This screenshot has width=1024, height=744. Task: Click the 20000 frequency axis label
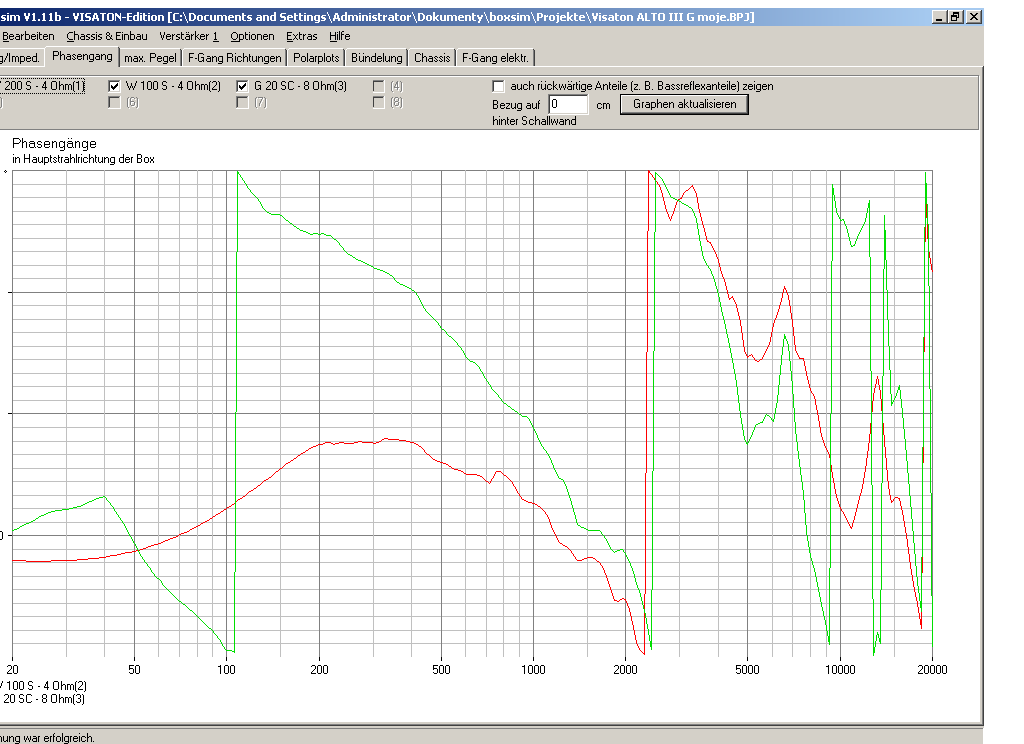point(932,670)
